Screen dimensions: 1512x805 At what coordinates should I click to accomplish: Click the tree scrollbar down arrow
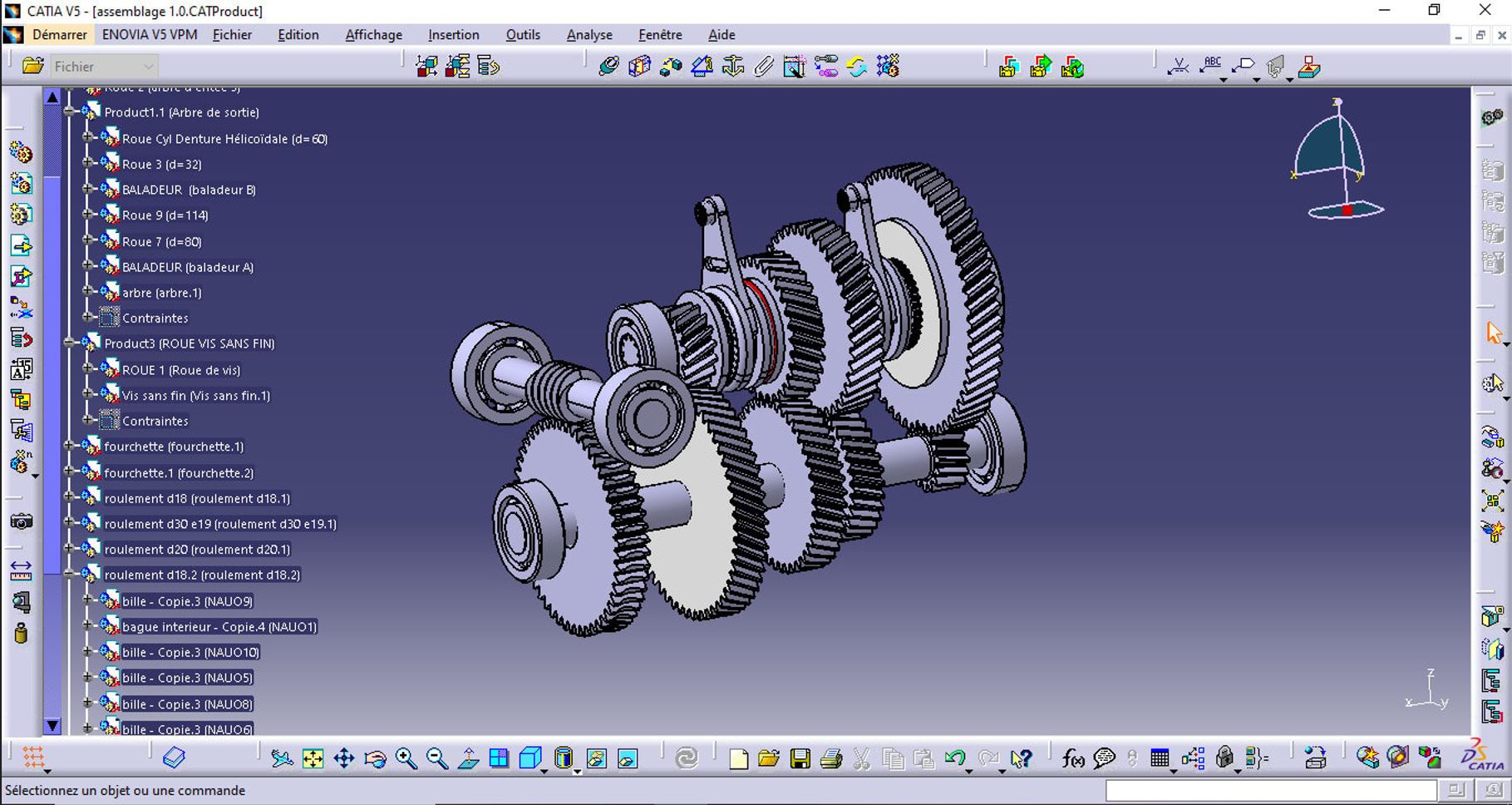click(x=52, y=725)
